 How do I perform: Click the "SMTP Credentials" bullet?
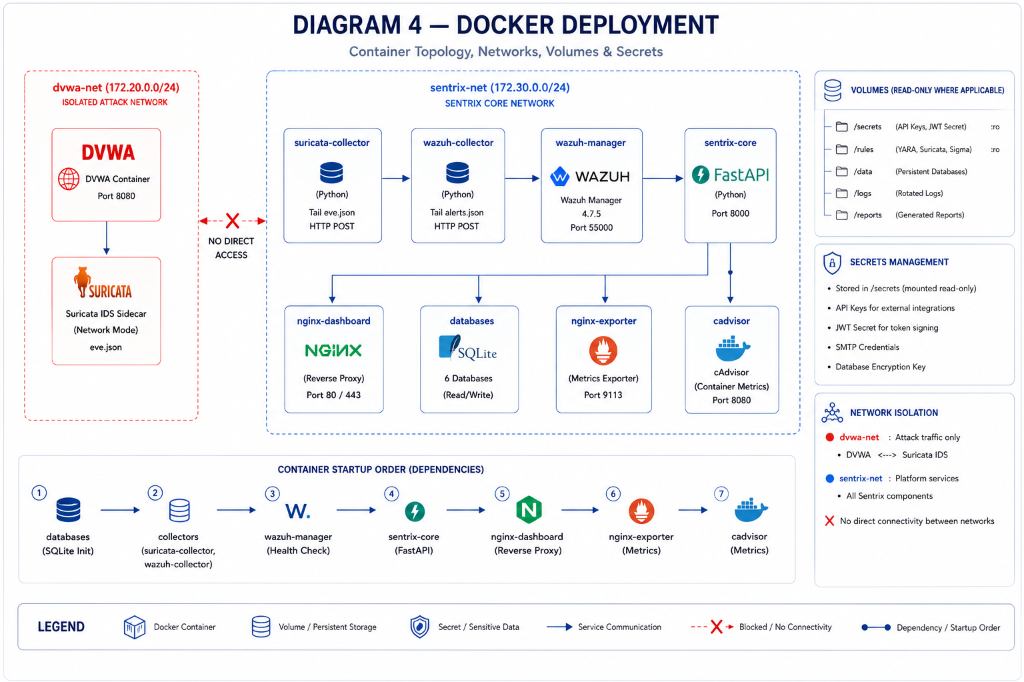click(867, 347)
